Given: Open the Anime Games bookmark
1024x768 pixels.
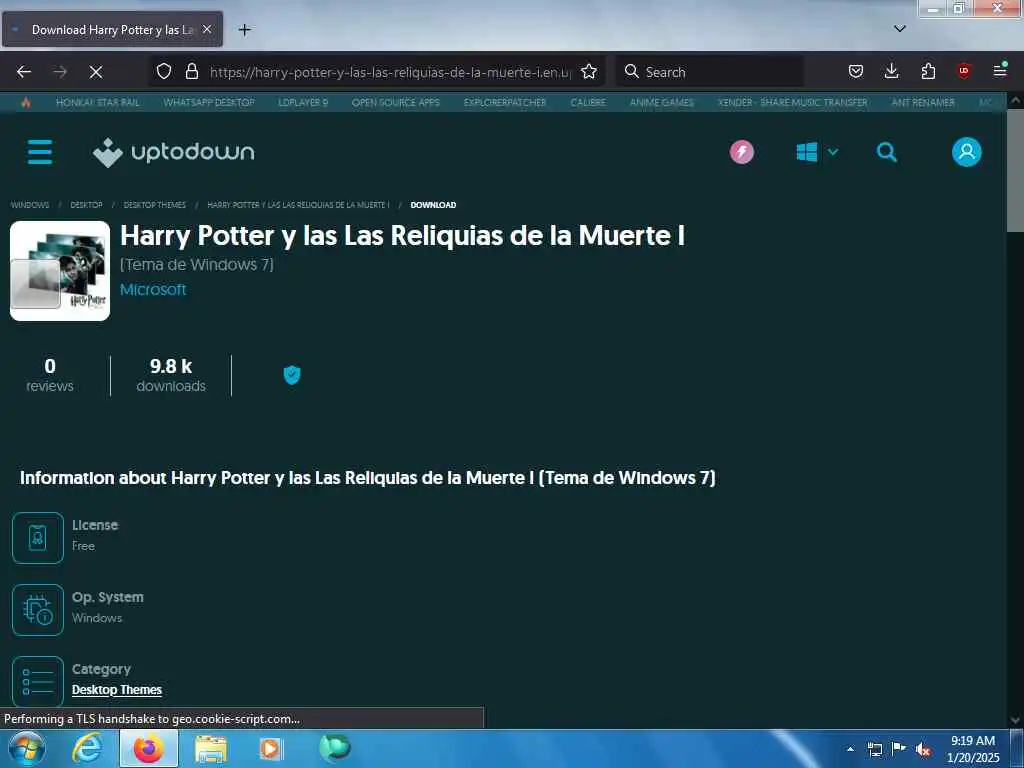Looking at the screenshot, I should pyautogui.click(x=662, y=103).
